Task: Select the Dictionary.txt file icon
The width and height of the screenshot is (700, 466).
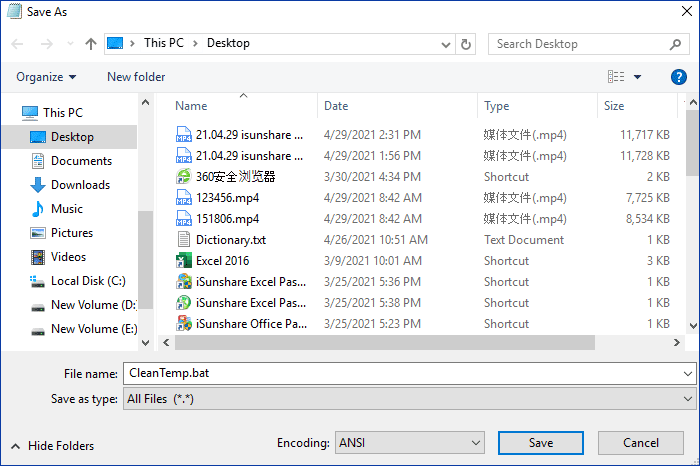Action: pyautogui.click(x=183, y=240)
